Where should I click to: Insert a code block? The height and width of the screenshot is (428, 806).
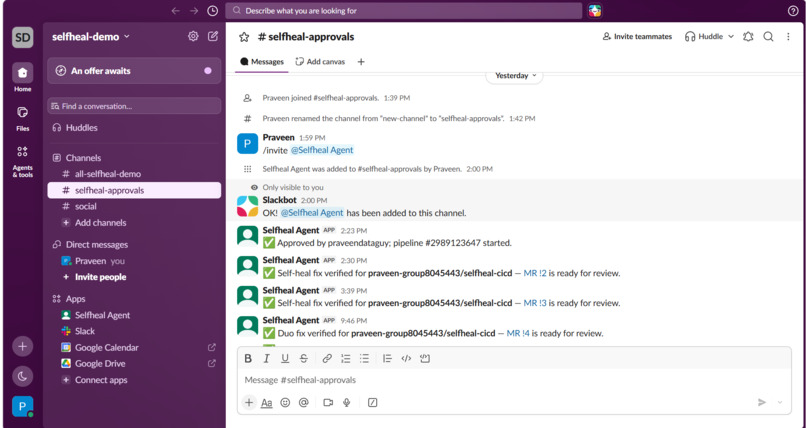click(x=425, y=359)
